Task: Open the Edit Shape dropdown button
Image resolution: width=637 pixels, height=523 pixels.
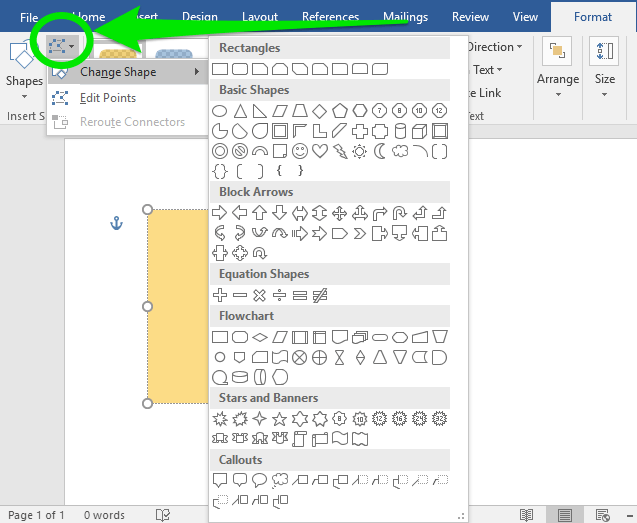Action: pyautogui.click(x=62, y=46)
